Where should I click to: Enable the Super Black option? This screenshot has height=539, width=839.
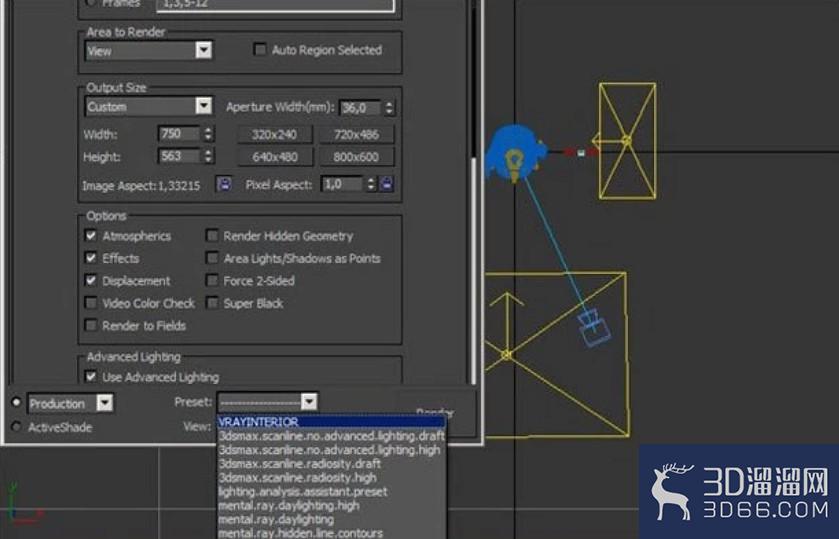[x=212, y=303]
